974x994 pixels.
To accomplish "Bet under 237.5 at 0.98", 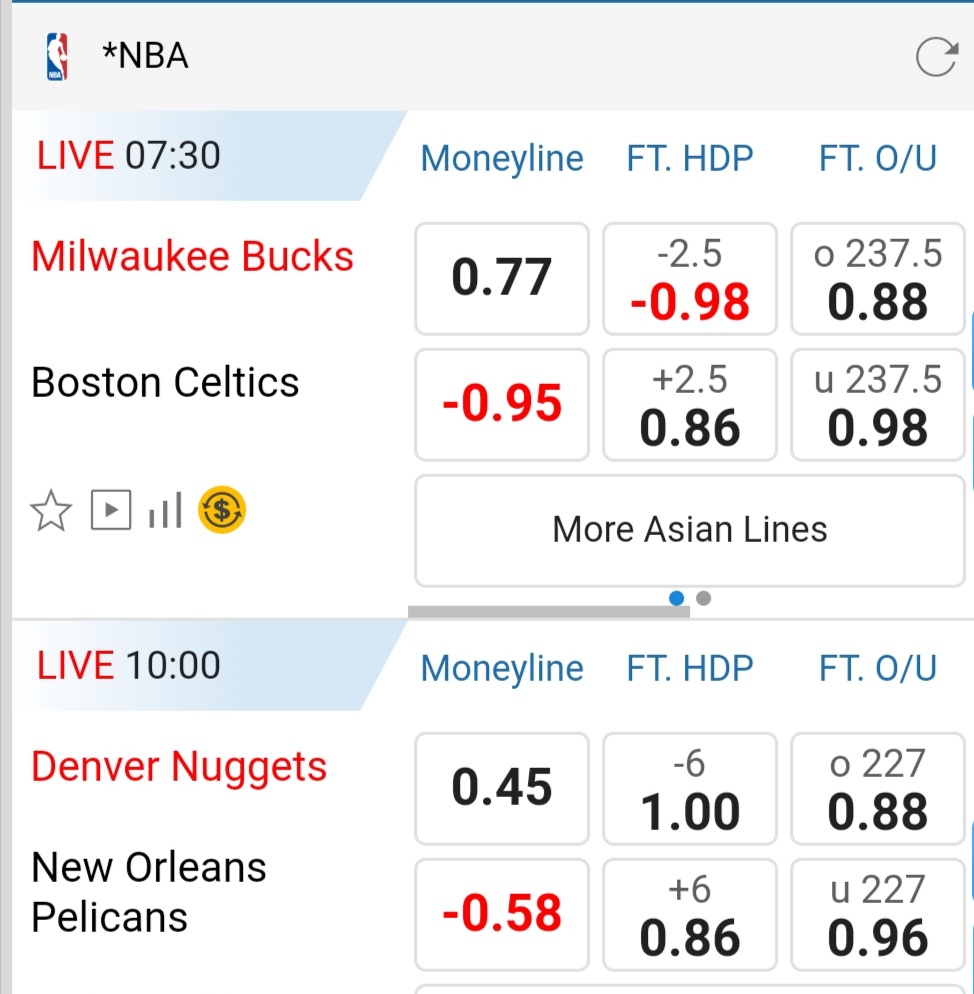I will [878, 404].
